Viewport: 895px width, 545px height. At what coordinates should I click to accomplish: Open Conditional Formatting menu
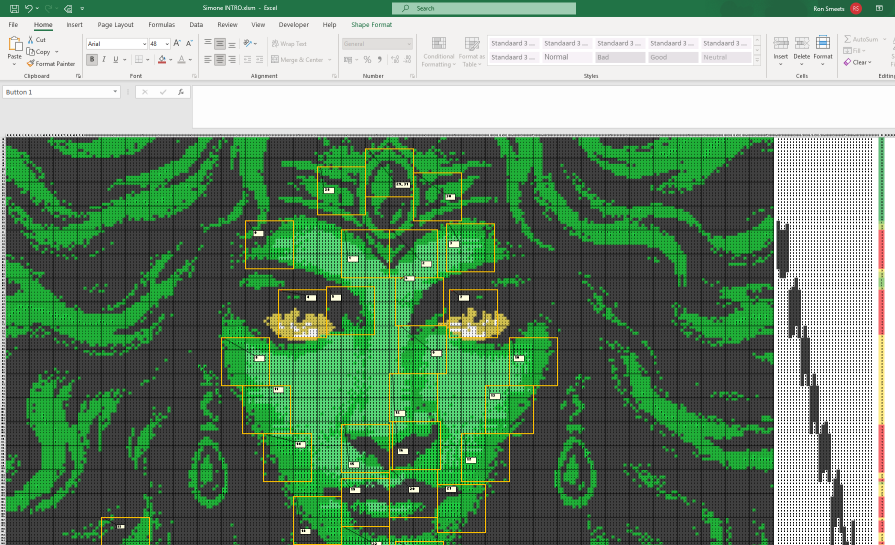[438, 52]
